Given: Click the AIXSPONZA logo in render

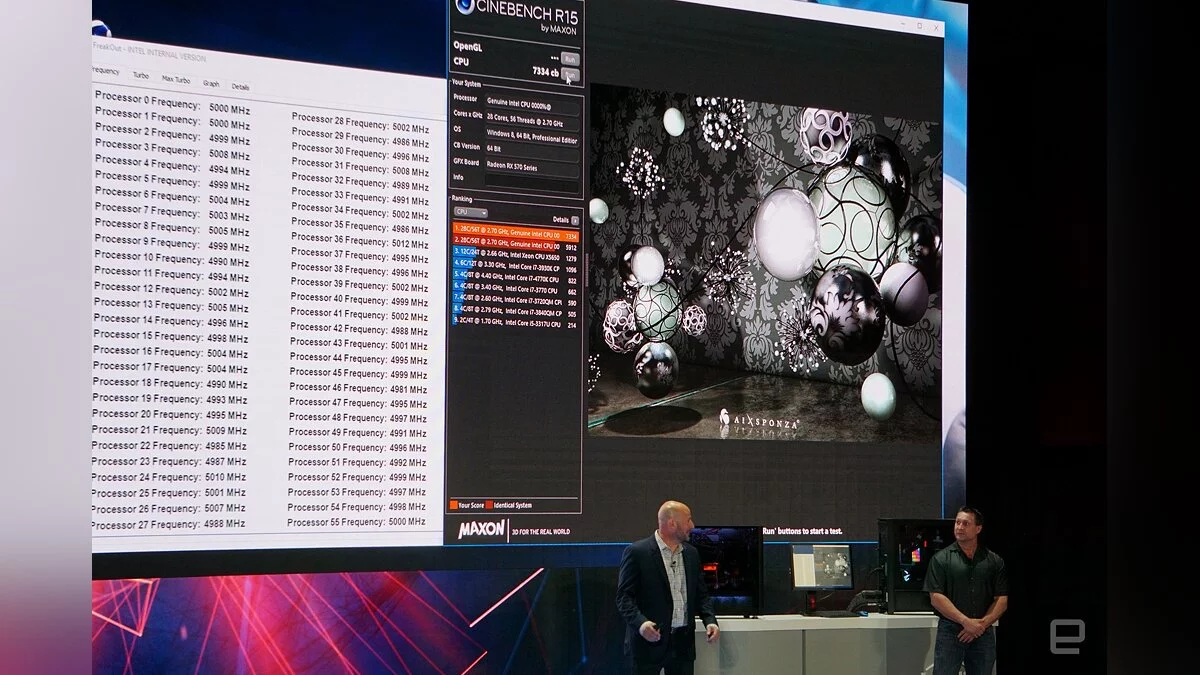Looking at the screenshot, I should tap(759, 422).
